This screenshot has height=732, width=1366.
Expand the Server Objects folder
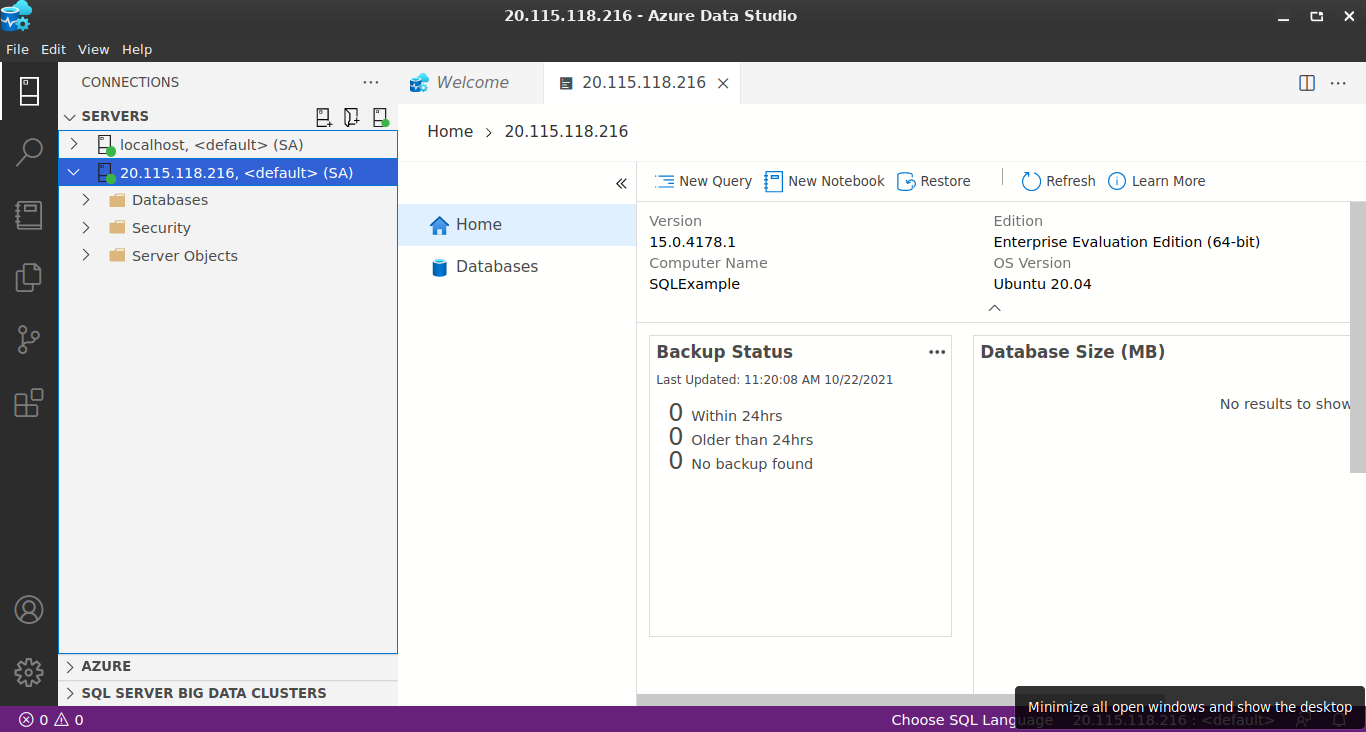tap(87, 256)
